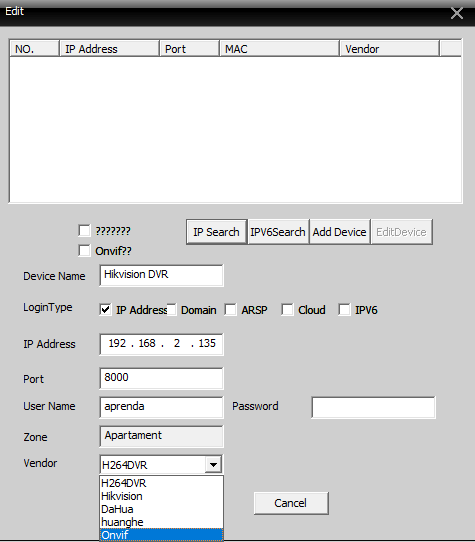
Task: Click the MAC column header
Action: click(279, 48)
